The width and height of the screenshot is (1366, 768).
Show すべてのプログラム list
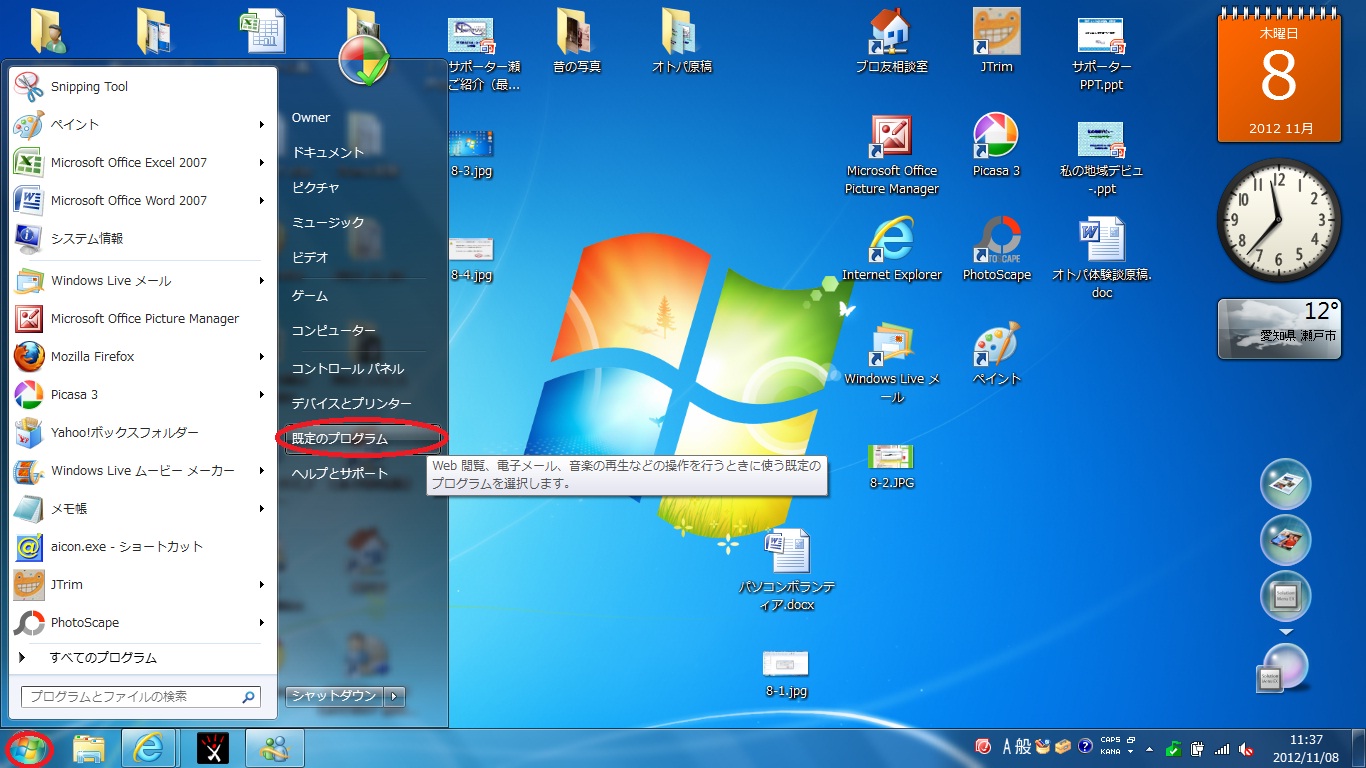[143, 658]
